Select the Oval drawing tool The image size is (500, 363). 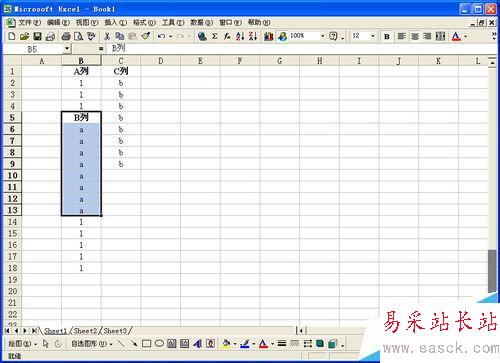click(x=159, y=343)
